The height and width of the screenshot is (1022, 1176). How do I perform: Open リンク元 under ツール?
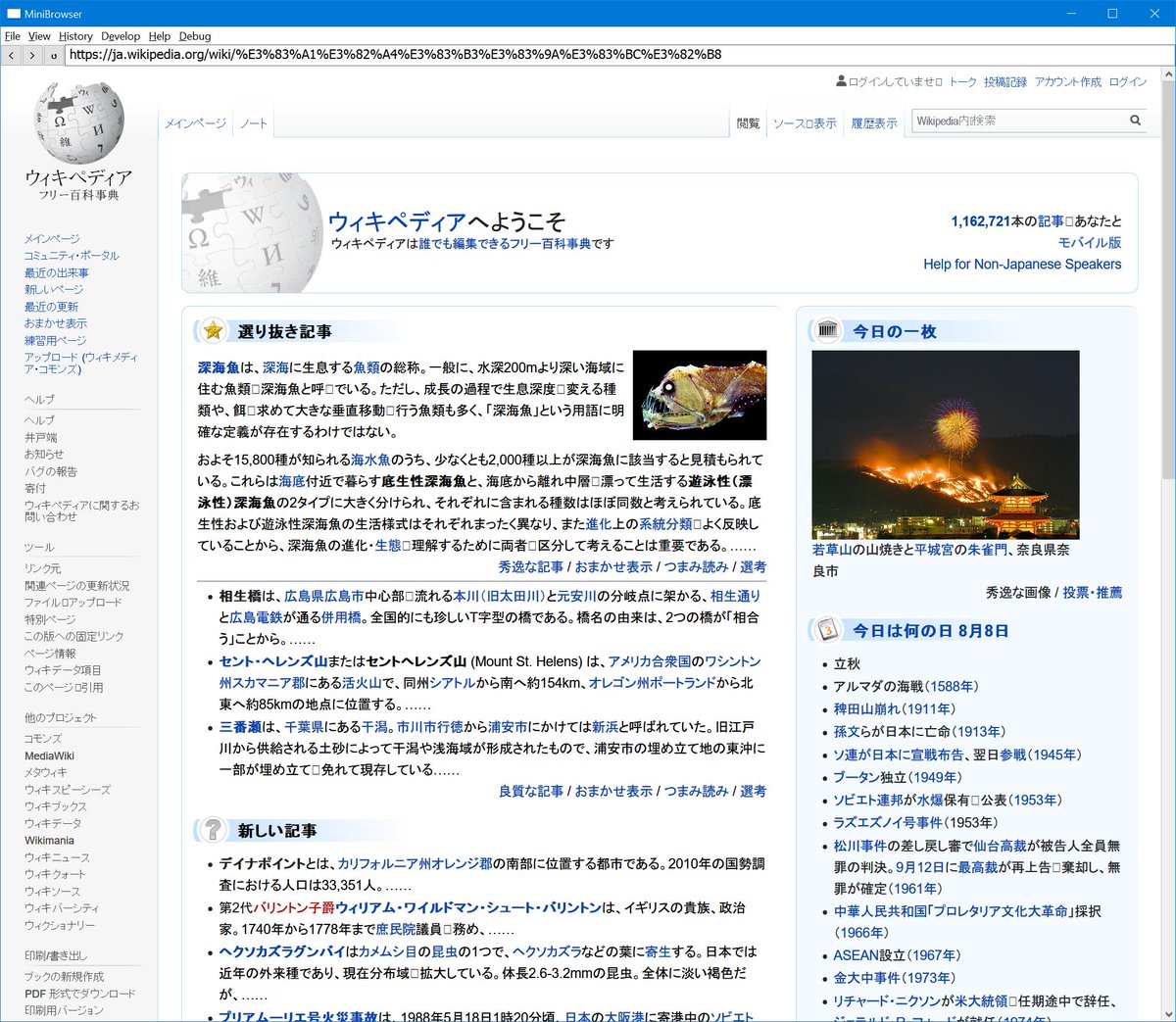pyautogui.click(x=42, y=568)
